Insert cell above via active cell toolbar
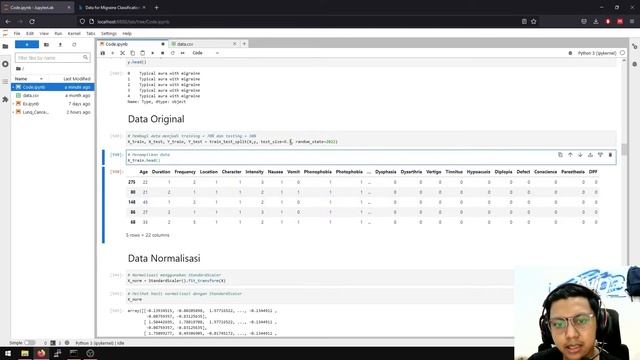The image size is (640, 360). (590, 155)
